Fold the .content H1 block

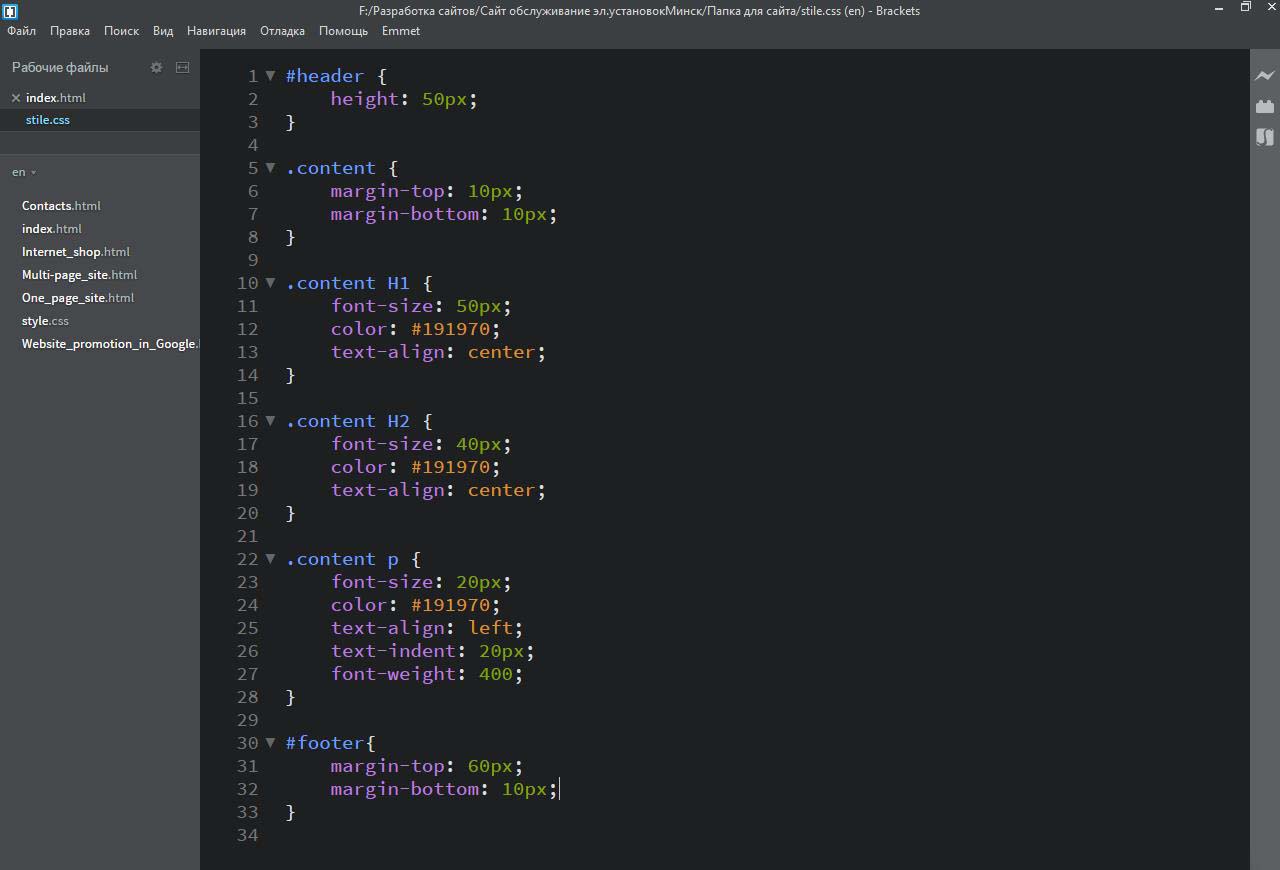pyautogui.click(x=270, y=283)
